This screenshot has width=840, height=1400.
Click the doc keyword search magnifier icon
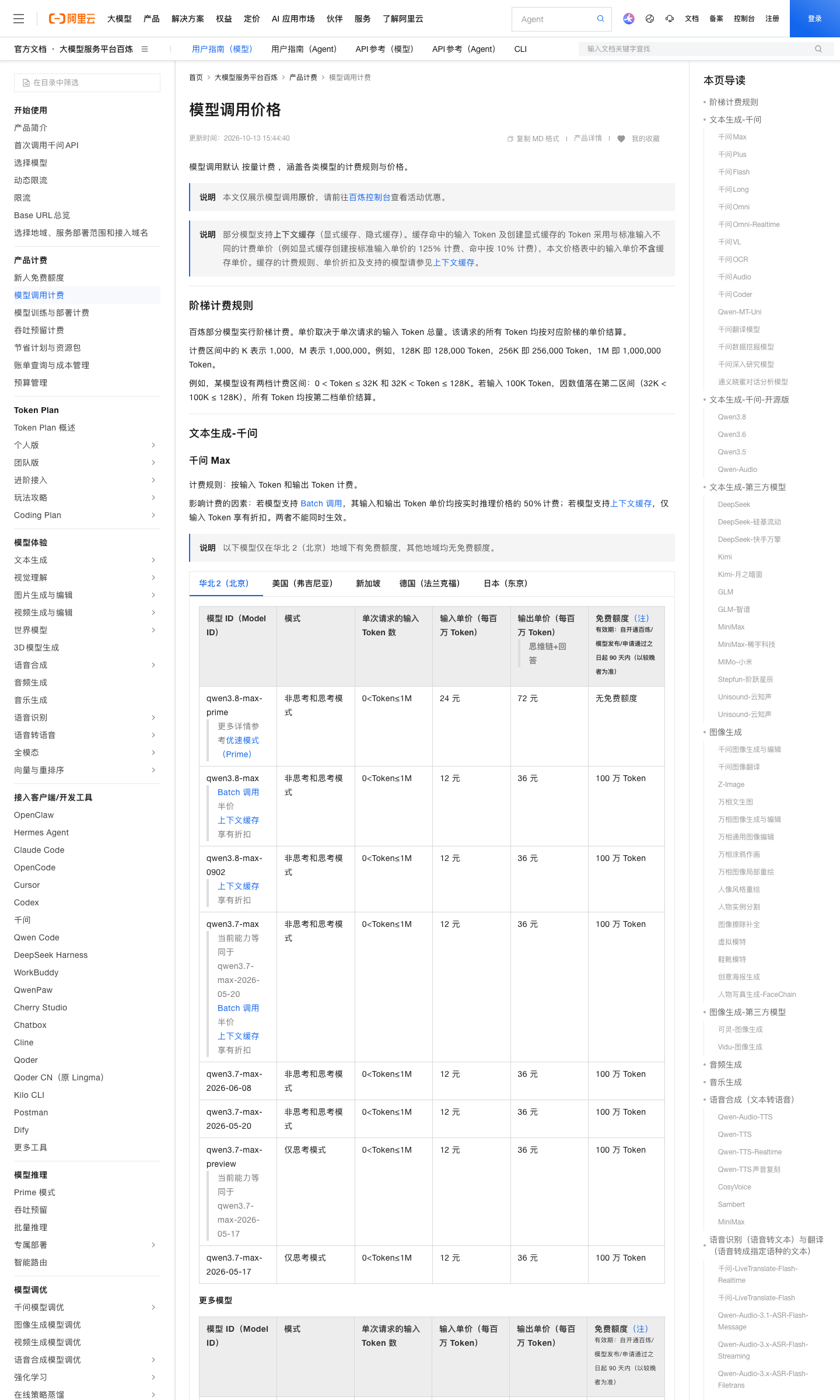click(818, 49)
